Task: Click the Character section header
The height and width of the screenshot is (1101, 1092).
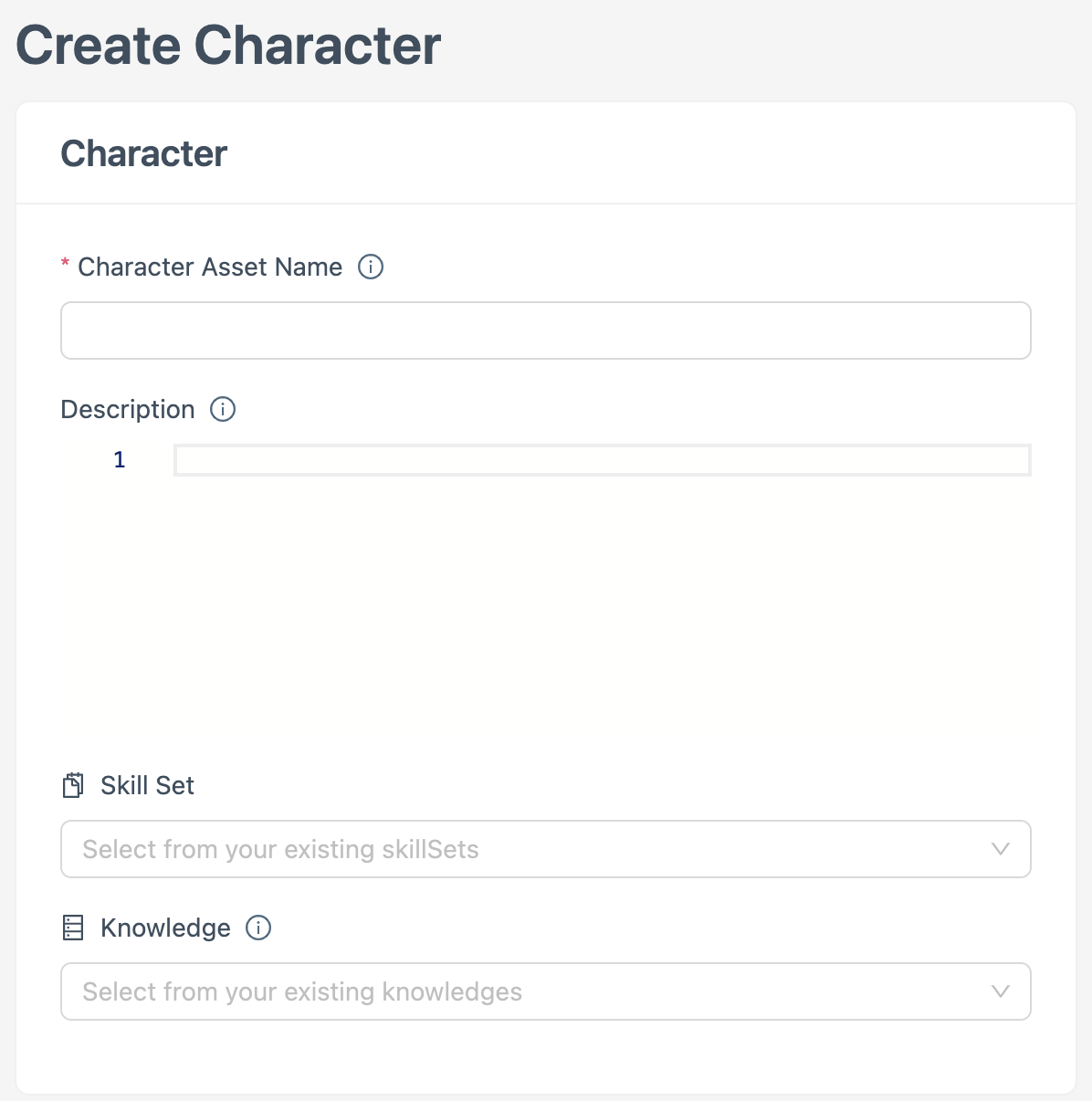Action: pos(143,153)
